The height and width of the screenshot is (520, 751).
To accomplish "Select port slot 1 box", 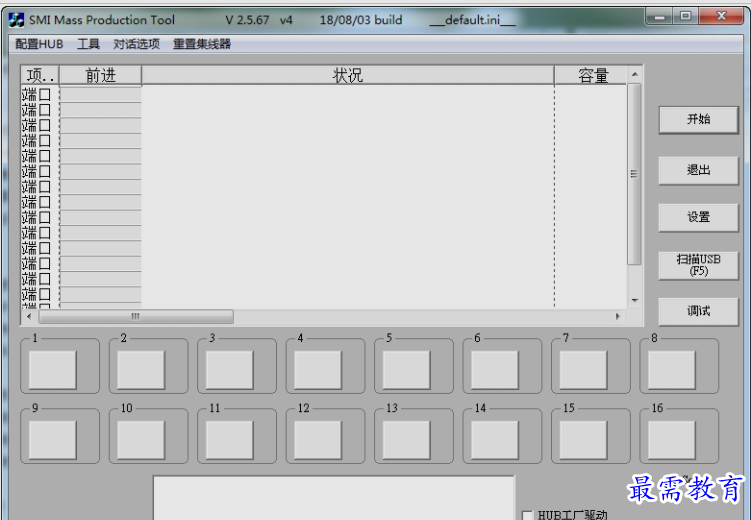I will click(x=53, y=370).
